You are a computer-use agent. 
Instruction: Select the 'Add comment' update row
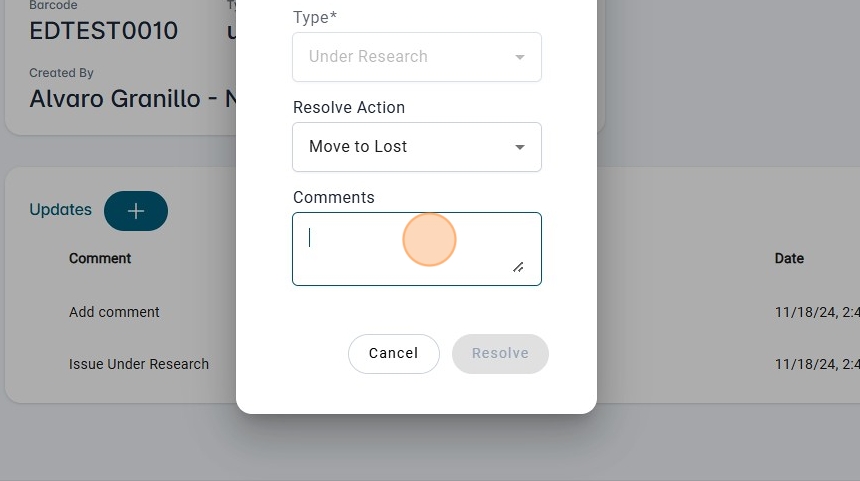pos(114,312)
